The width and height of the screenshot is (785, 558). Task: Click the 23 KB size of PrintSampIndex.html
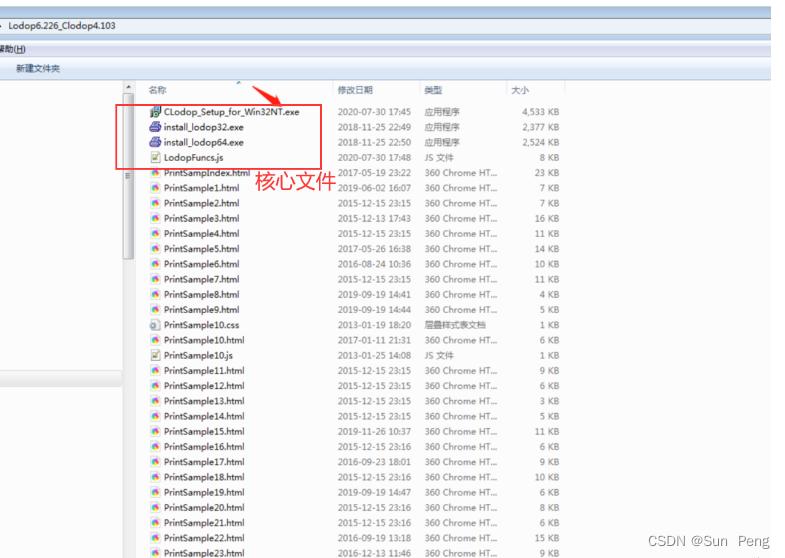point(547,173)
